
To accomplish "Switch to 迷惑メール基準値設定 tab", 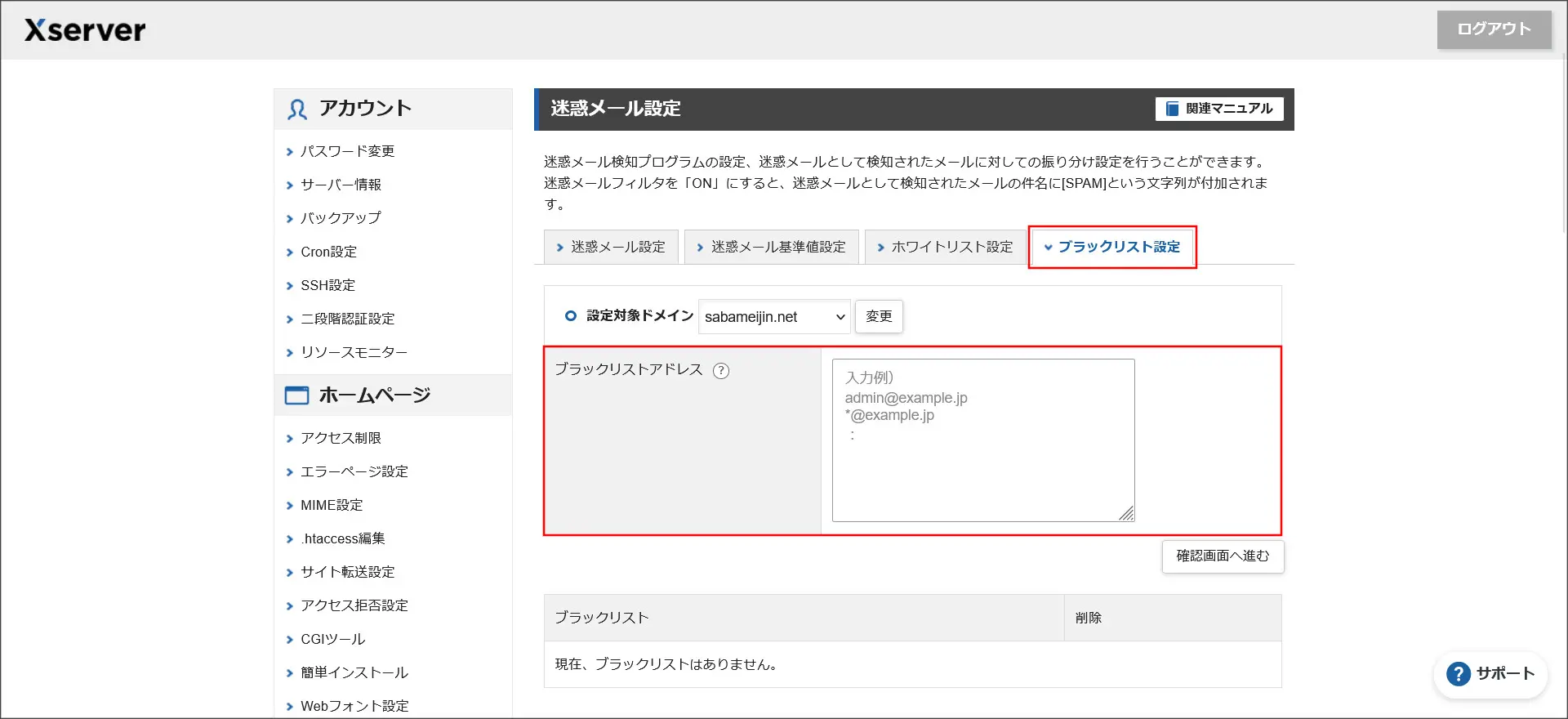I will (x=772, y=247).
